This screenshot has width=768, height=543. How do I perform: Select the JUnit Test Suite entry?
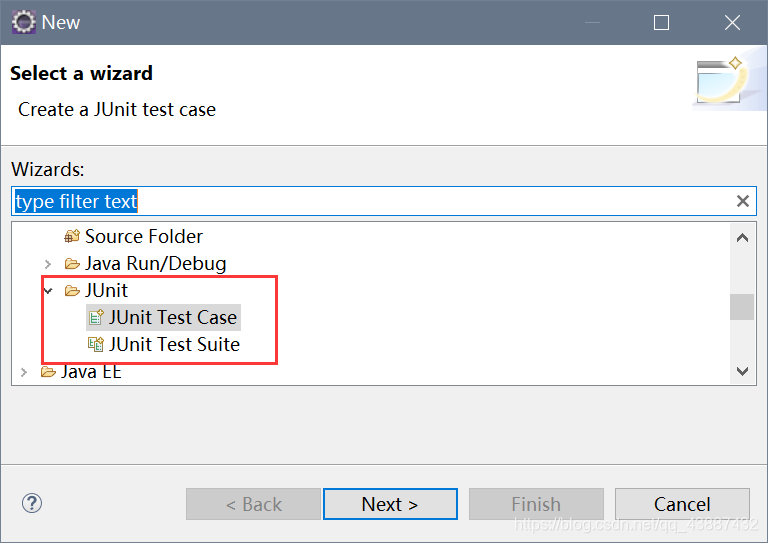coord(174,345)
